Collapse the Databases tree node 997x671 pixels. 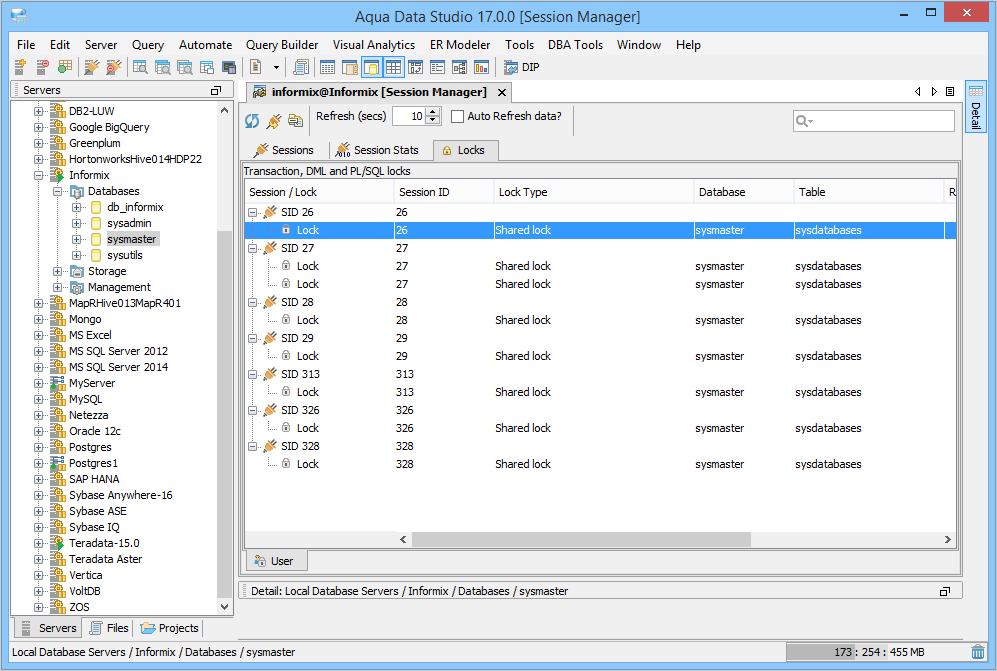tap(58, 191)
